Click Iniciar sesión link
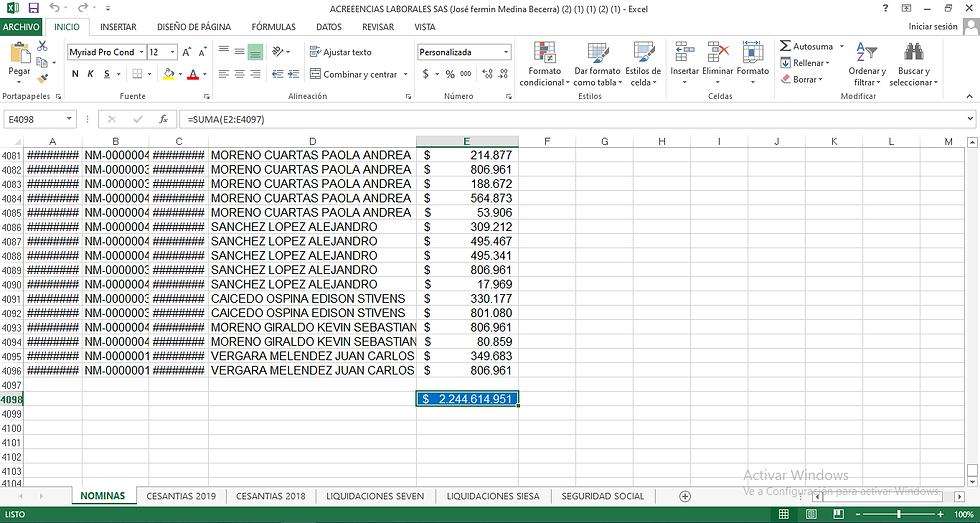The height and width of the screenshot is (523, 980). point(932,27)
